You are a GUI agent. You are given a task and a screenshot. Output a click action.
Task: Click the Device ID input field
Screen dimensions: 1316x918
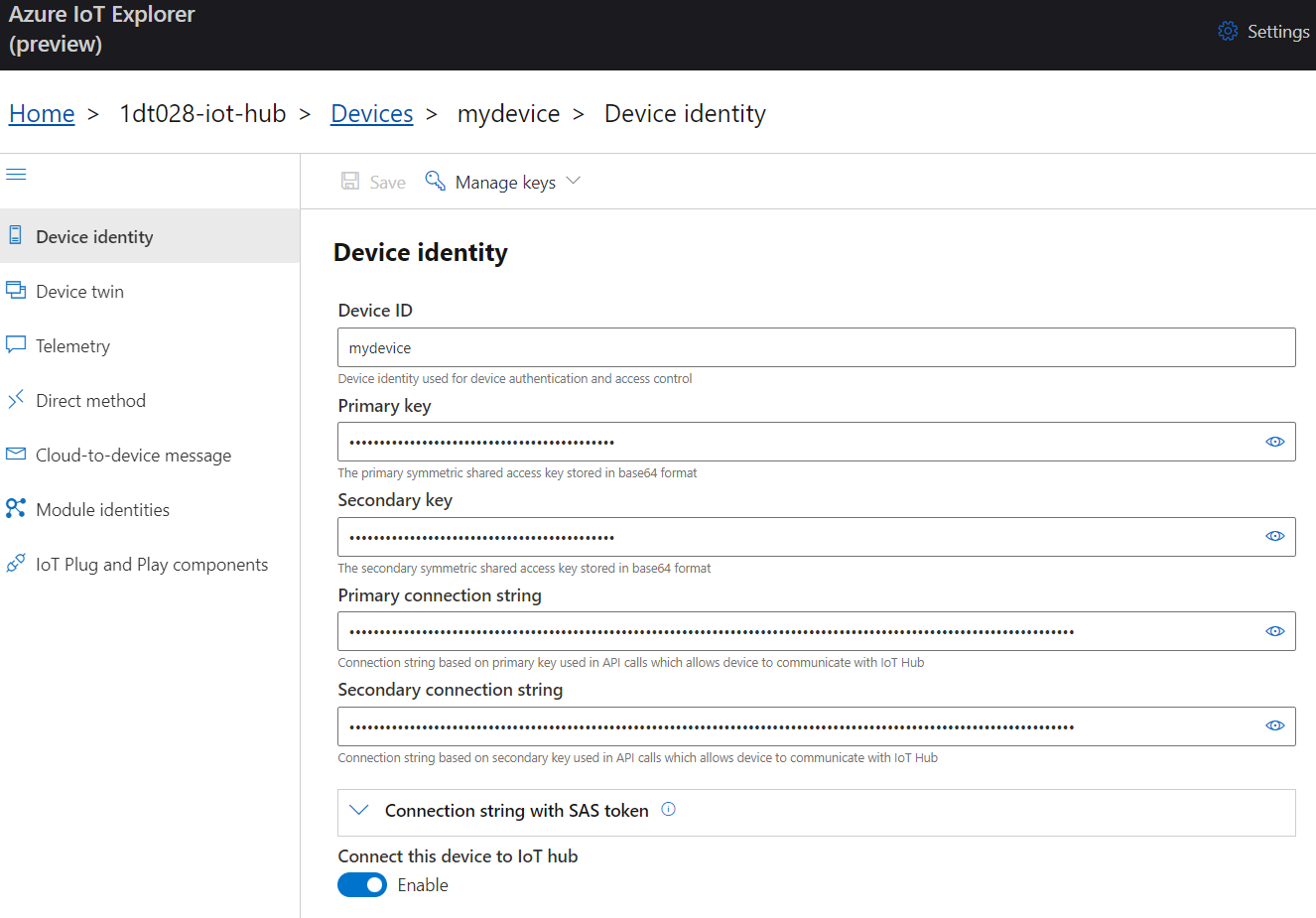(816, 347)
